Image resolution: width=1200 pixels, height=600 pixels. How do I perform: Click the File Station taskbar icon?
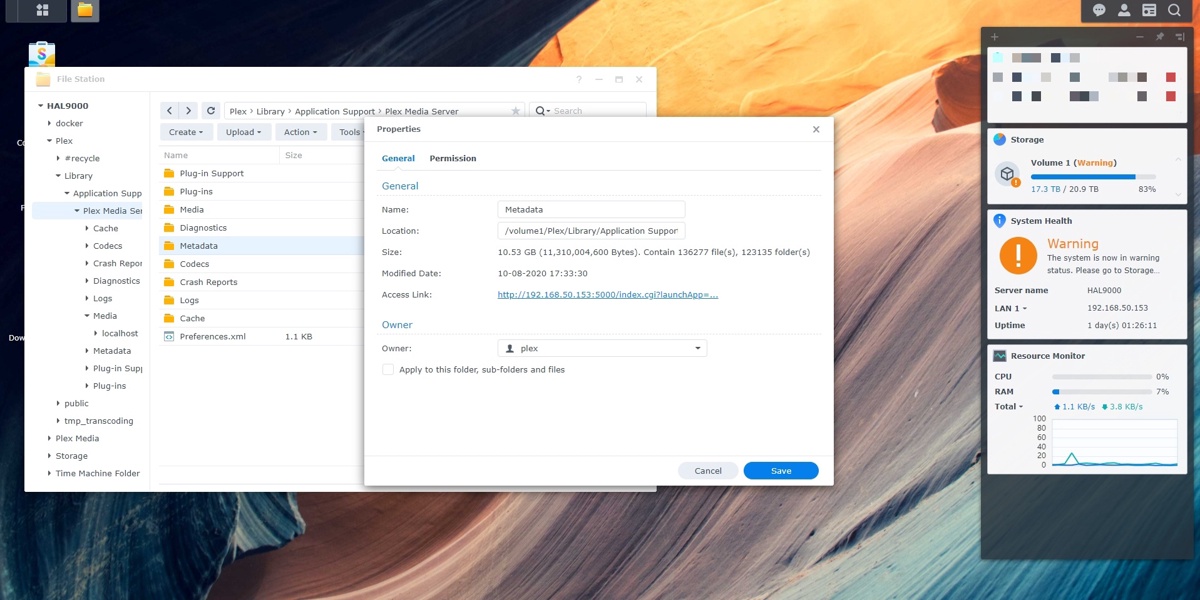tap(85, 11)
